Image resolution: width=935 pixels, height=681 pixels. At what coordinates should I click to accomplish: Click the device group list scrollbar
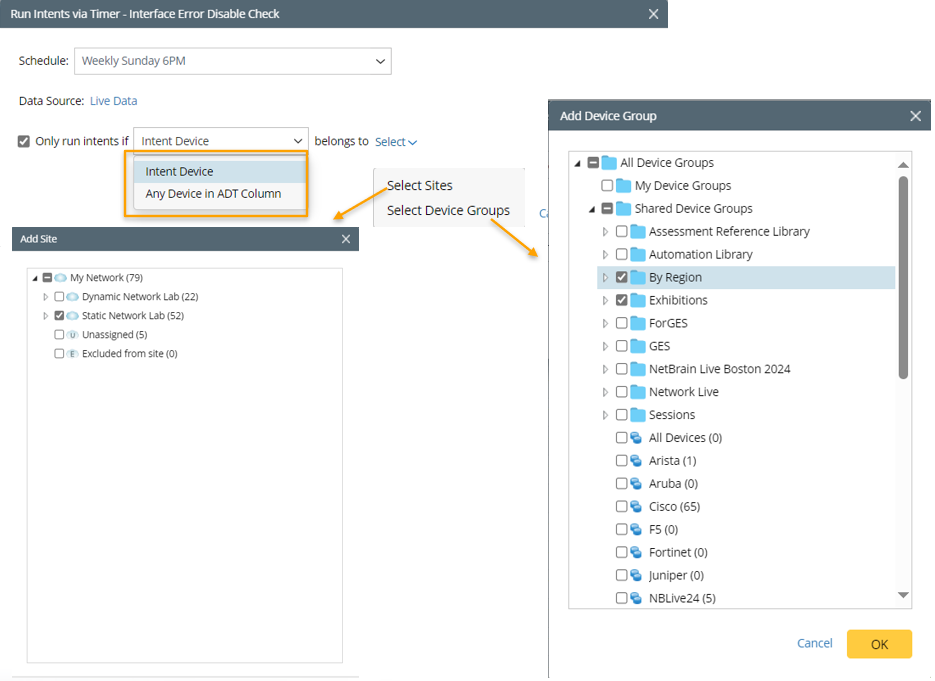click(903, 278)
